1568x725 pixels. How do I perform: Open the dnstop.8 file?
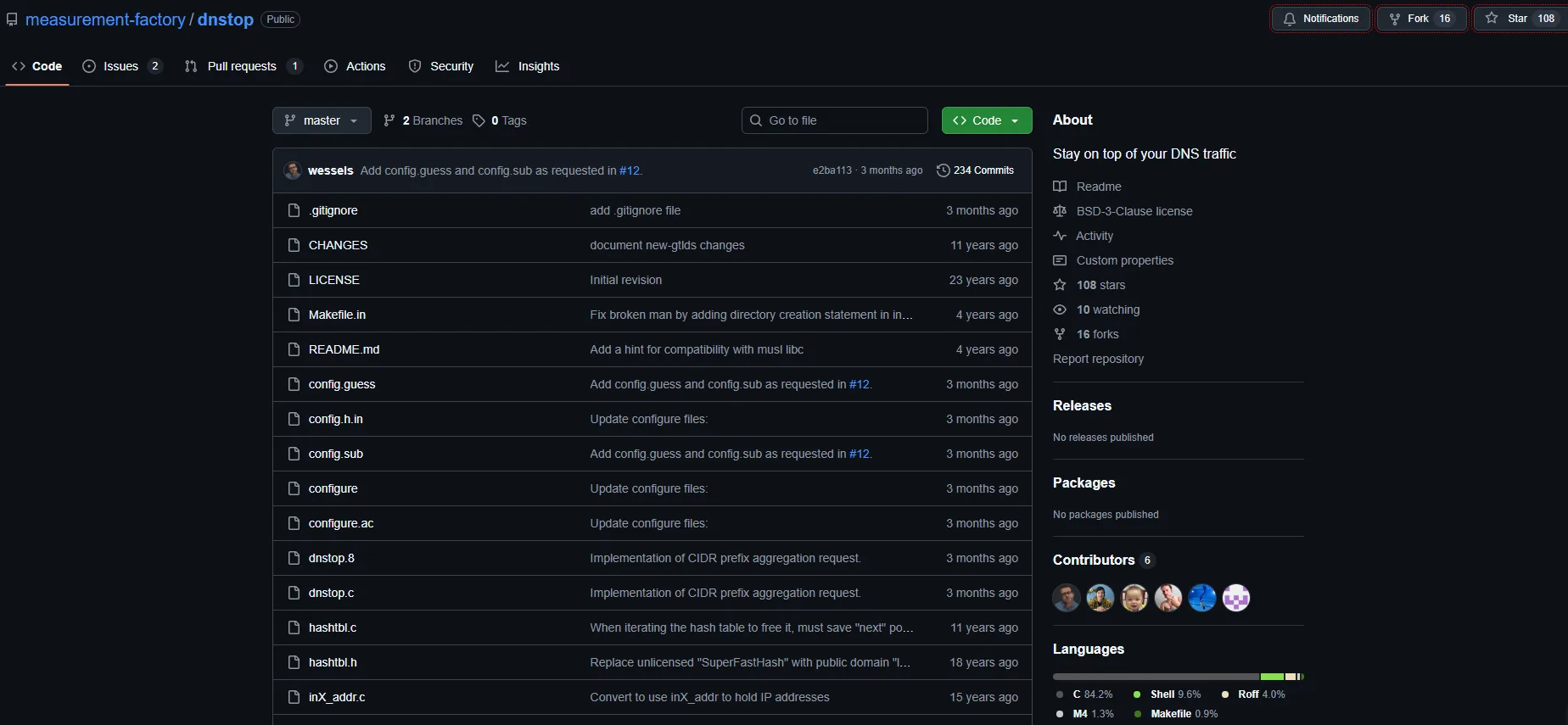click(331, 558)
